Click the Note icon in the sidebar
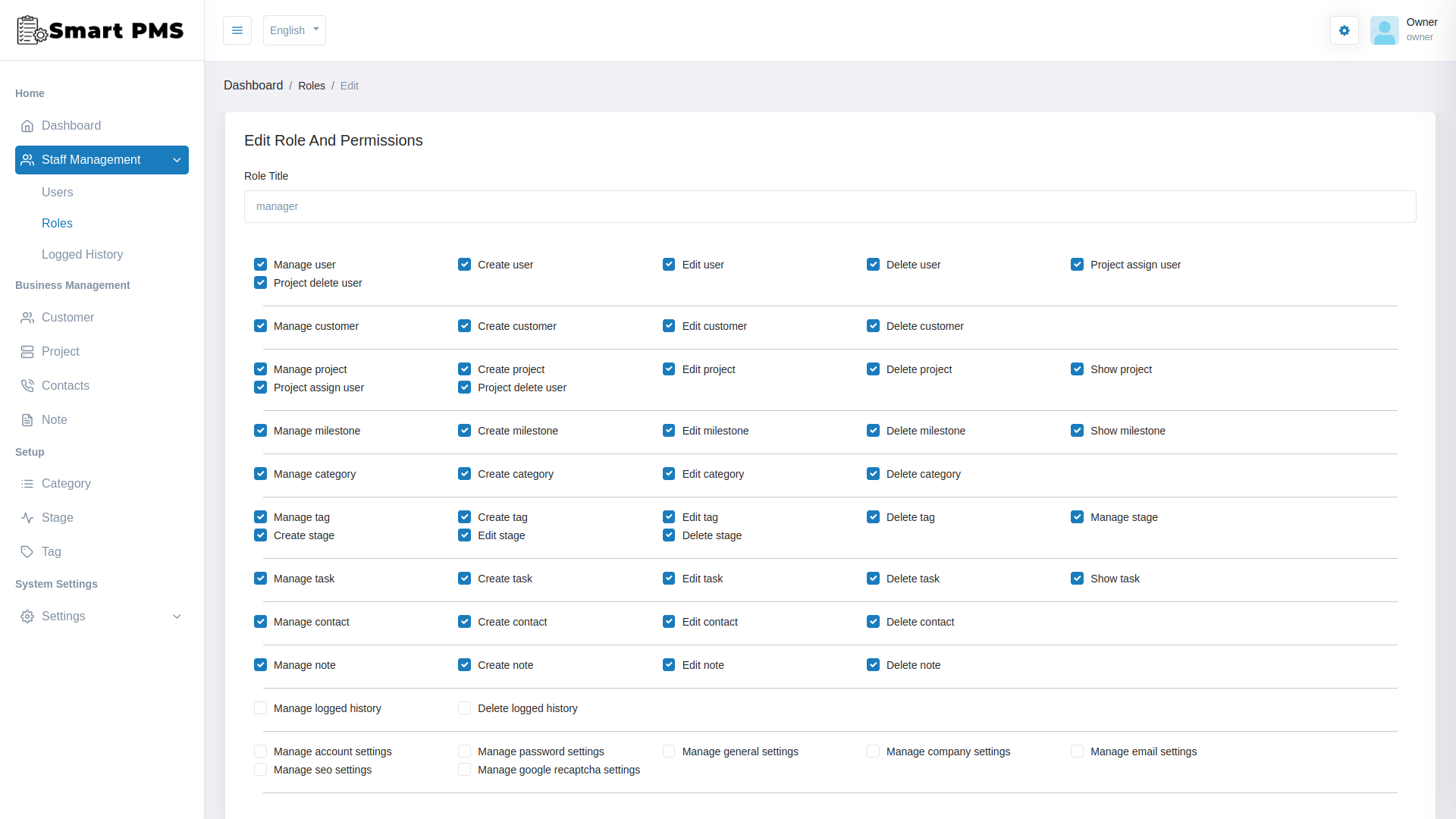Image resolution: width=1456 pixels, height=819 pixels. pos(27,419)
